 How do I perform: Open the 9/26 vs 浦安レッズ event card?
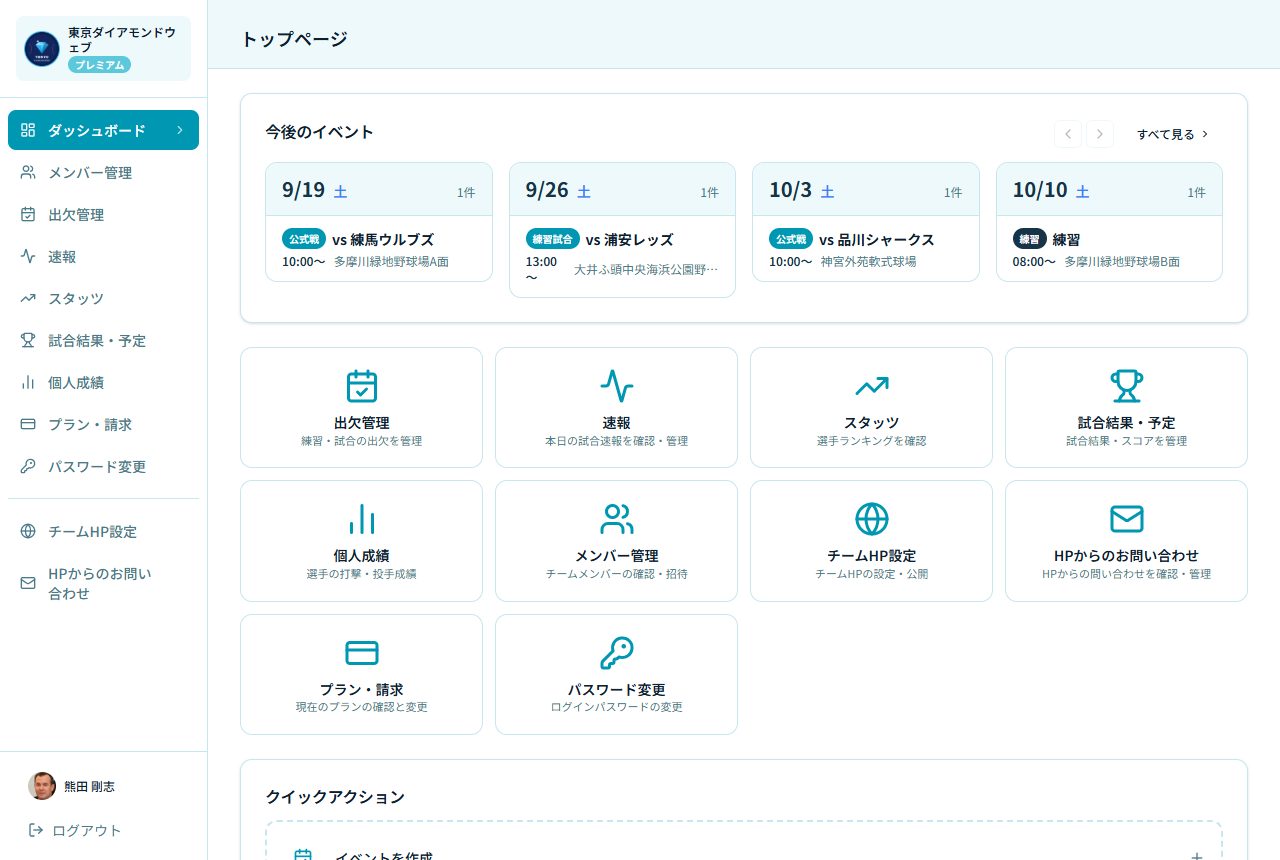(x=622, y=230)
